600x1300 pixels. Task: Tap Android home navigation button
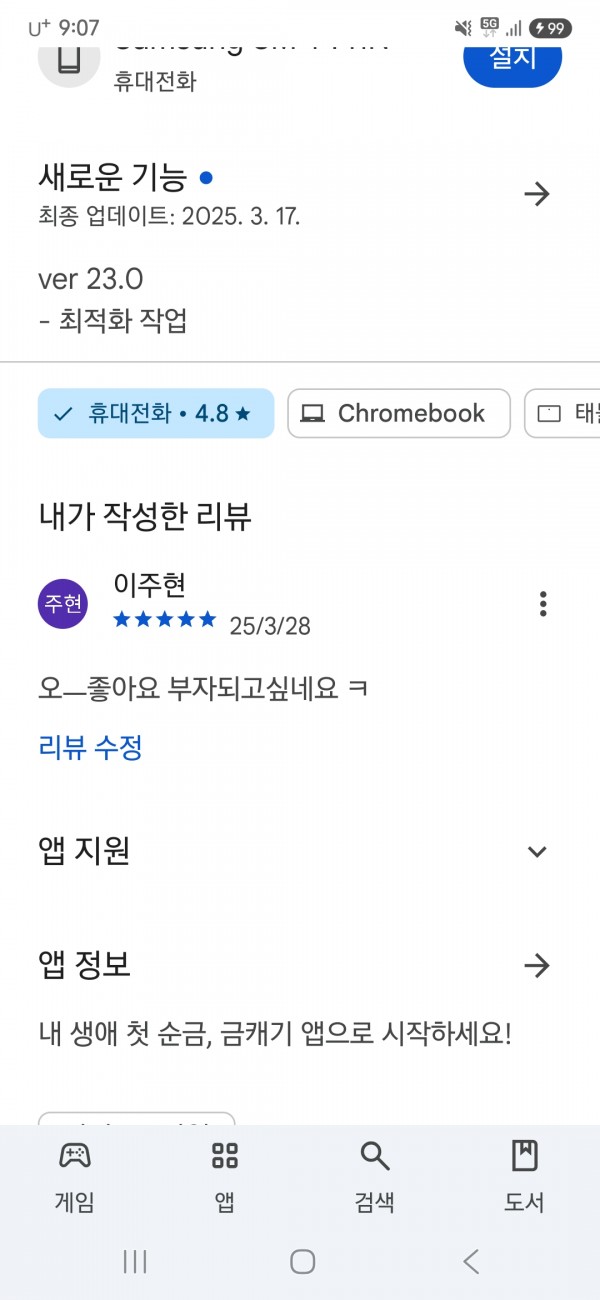click(303, 1262)
